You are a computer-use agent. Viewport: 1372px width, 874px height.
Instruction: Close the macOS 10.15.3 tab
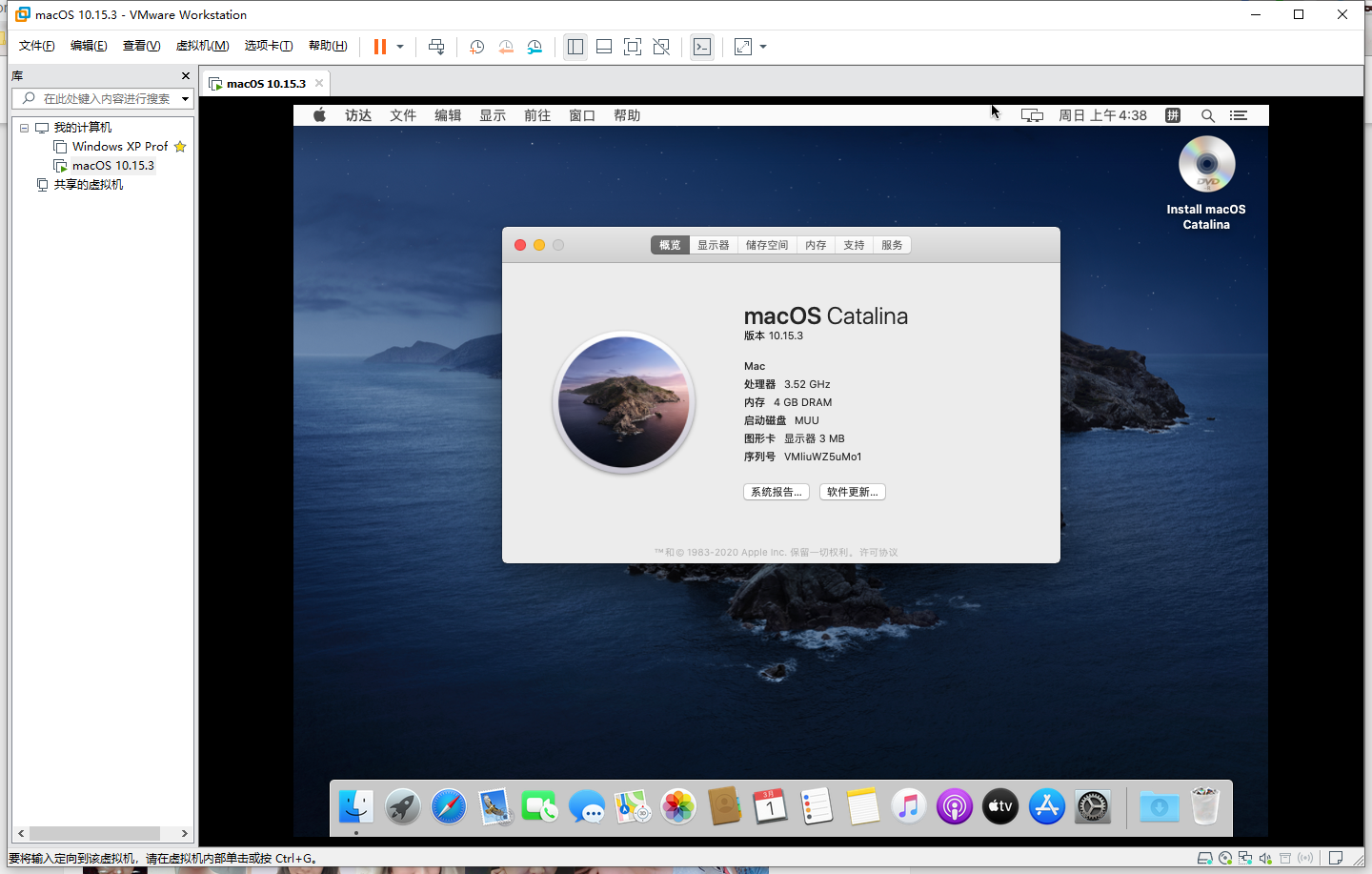click(x=319, y=83)
